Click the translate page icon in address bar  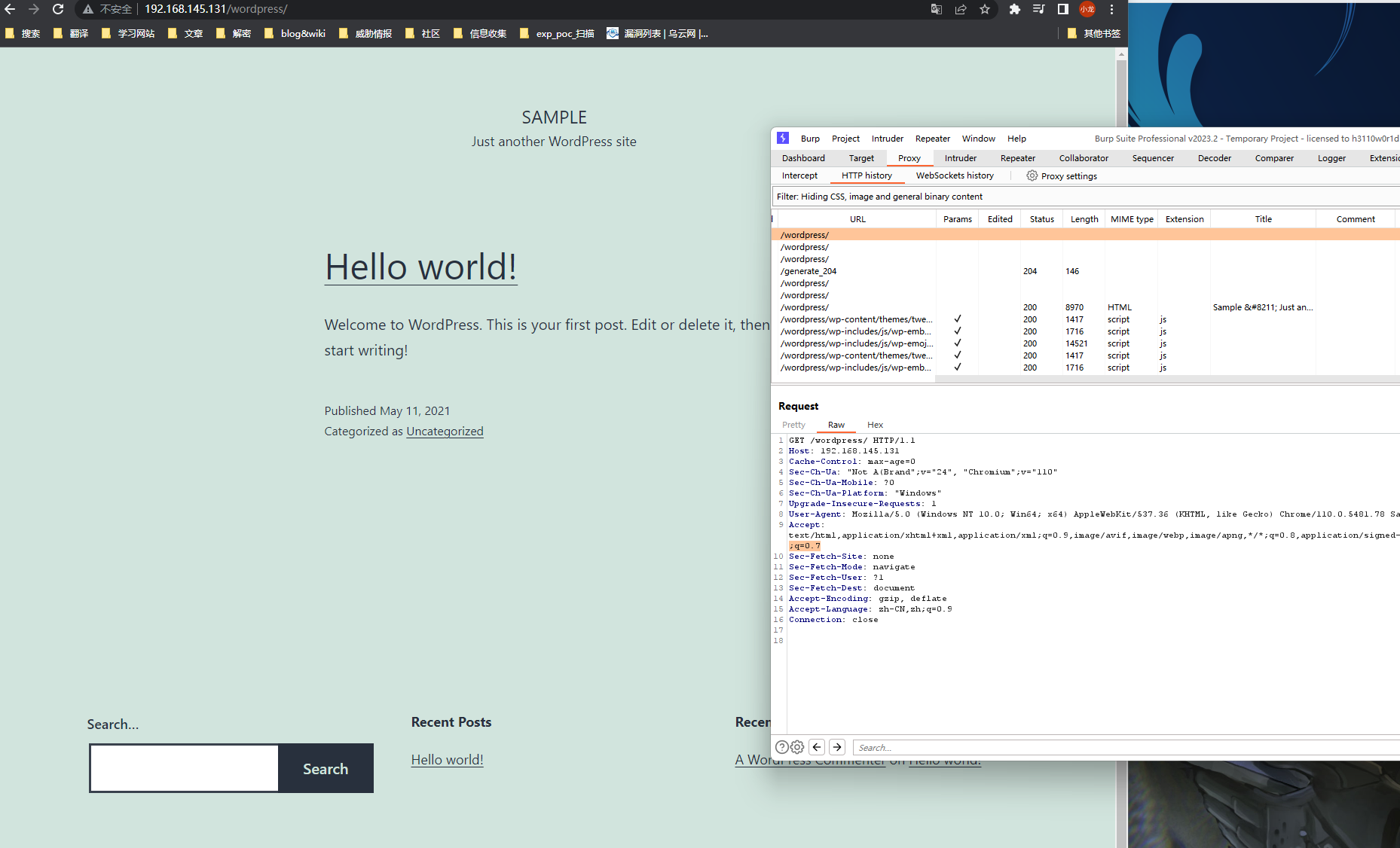tap(937, 9)
